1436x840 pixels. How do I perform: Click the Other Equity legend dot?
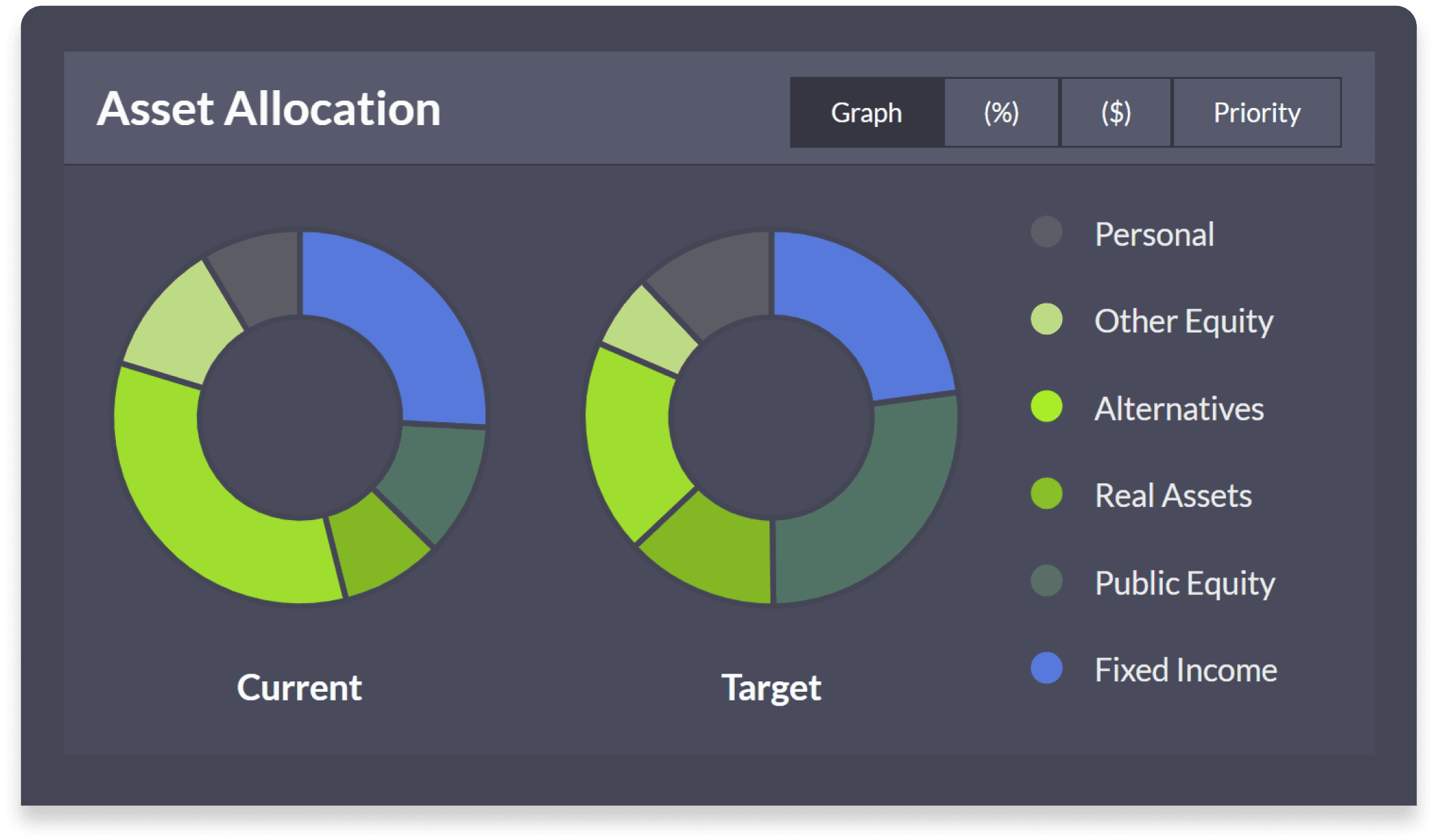[x=1046, y=319]
